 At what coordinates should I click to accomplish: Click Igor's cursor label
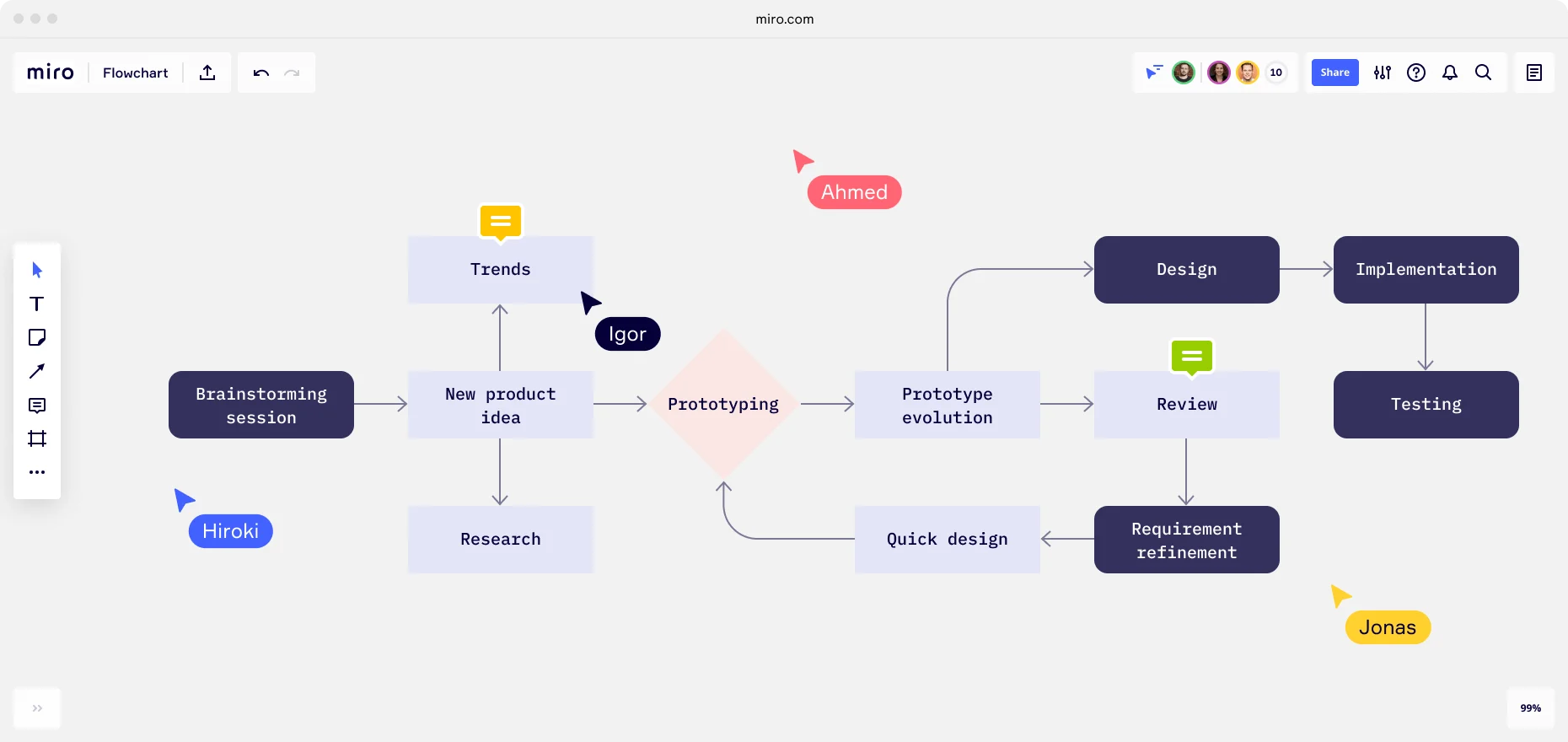click(628, 334)
